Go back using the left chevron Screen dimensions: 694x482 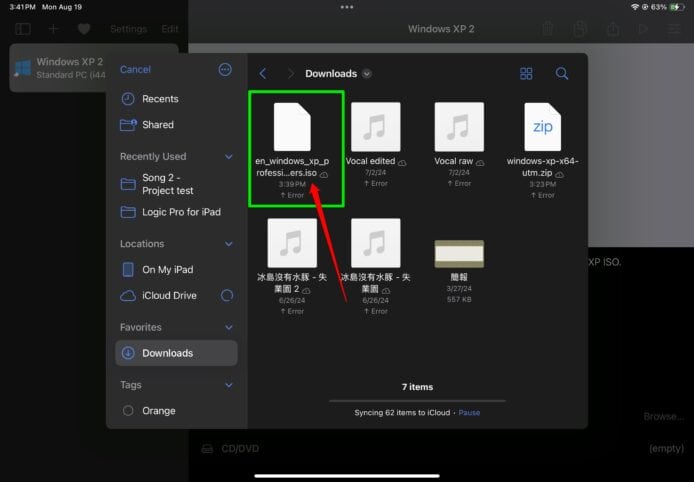pyautogui.click(x=263, y=73)
